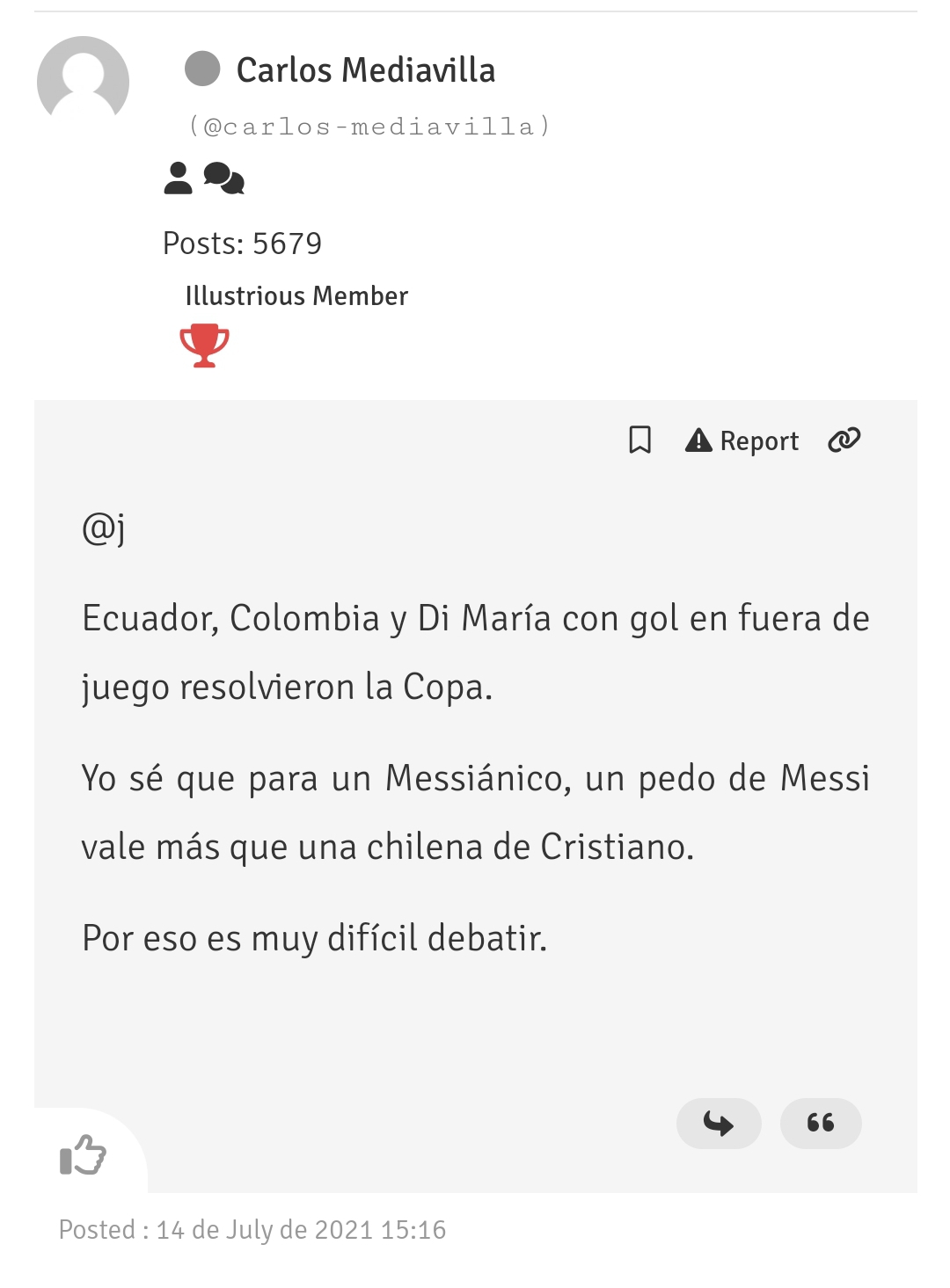This screenshot has height=1288, width=950.
Task: Report this post via Report text
Action: pos(759,440)
